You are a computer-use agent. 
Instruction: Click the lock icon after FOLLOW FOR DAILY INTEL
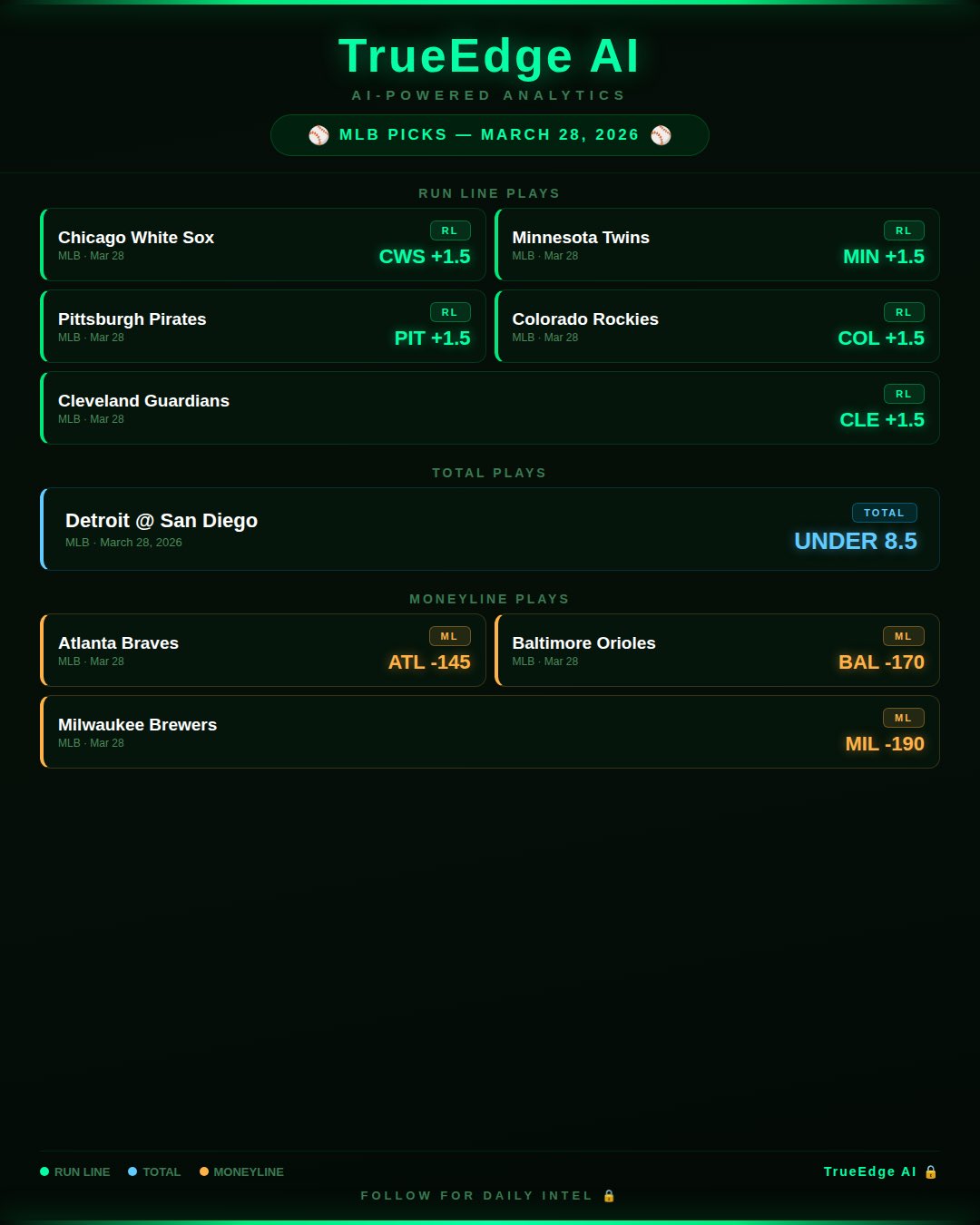(x=609, y=1196)
